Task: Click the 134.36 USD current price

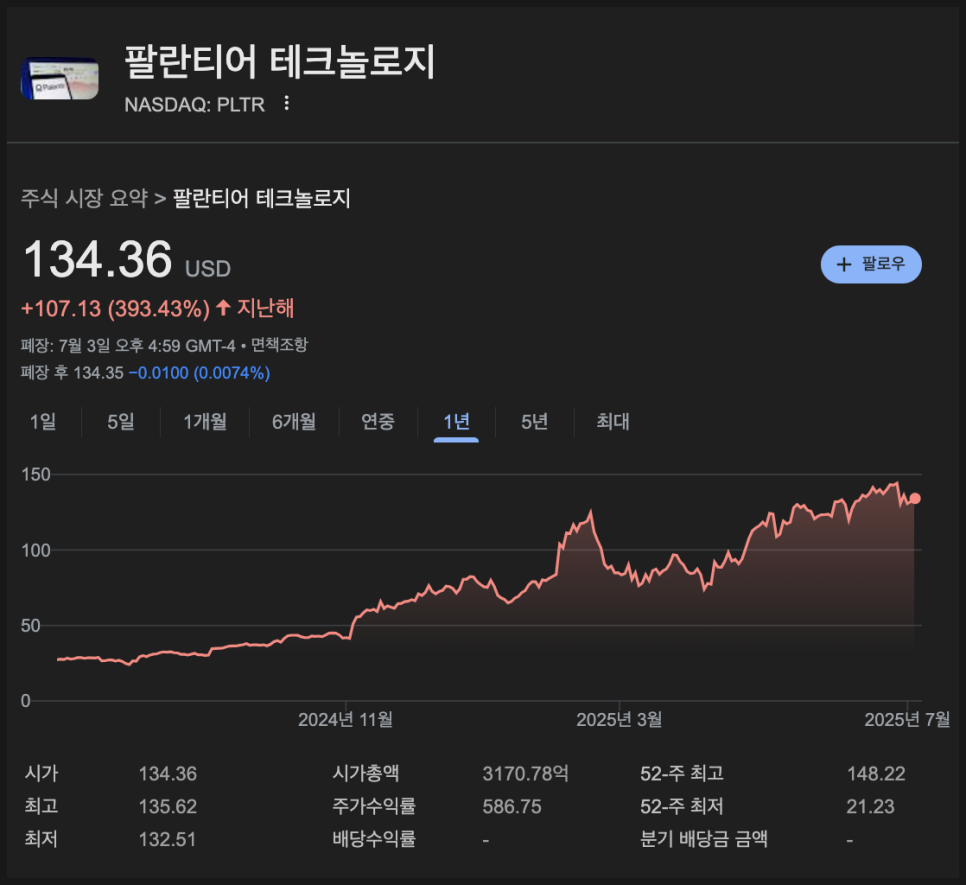Action: point(127,260)
